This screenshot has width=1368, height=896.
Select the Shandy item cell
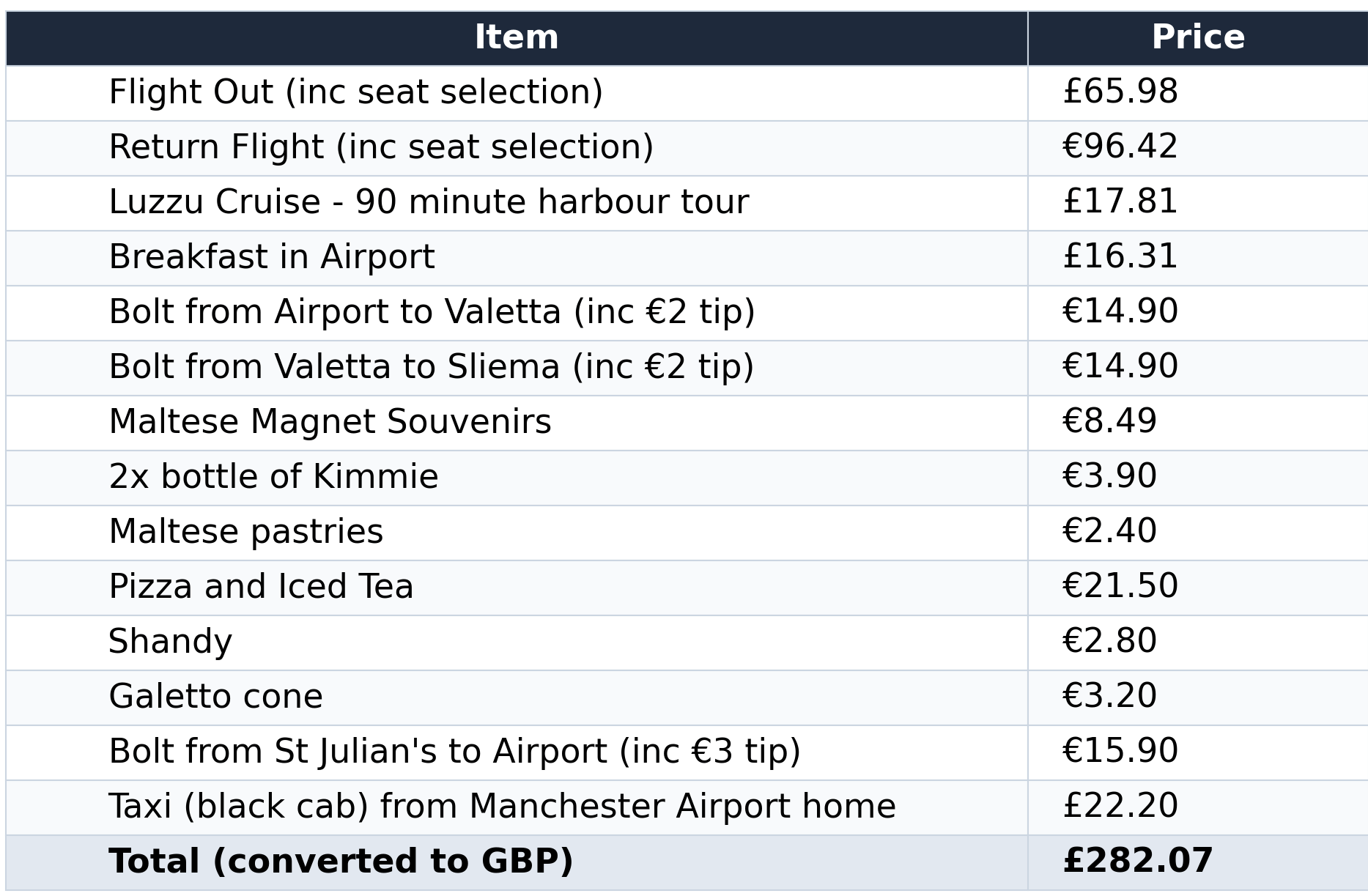517,643
